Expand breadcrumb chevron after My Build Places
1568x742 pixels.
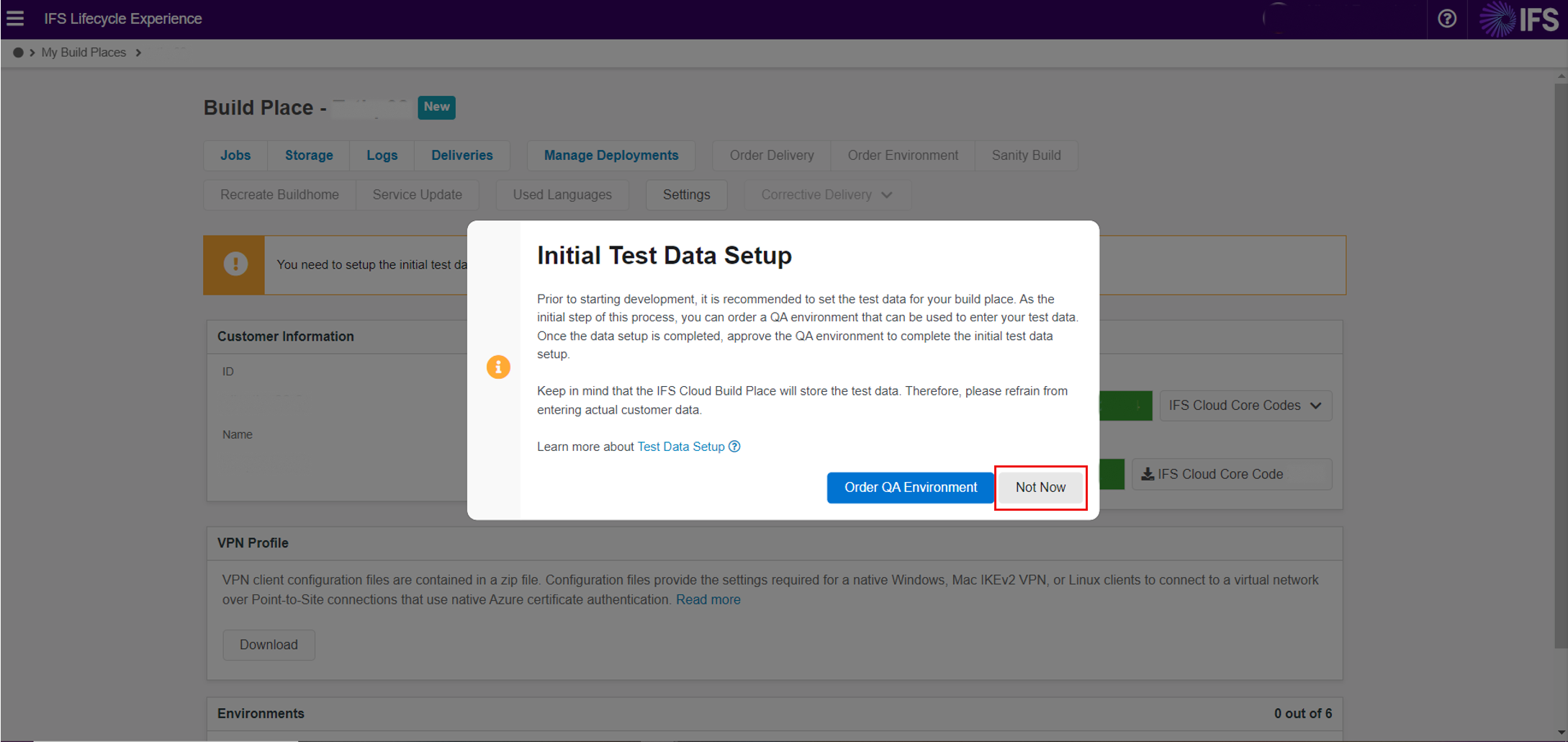[x=138, y=53]
